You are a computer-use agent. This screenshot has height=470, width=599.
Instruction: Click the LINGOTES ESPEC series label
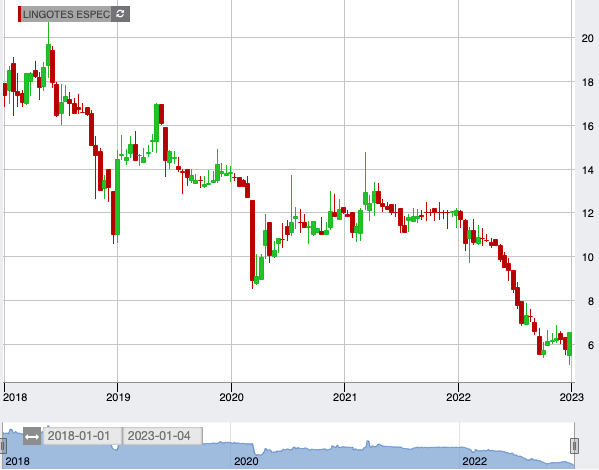tap(66, 14)
